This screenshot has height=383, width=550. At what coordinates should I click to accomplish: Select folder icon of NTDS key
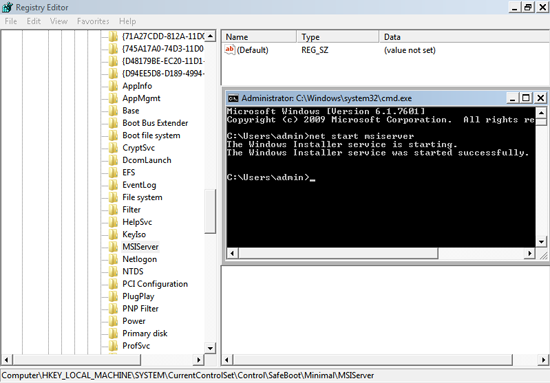pyautogui.click(x=113, y=271)
